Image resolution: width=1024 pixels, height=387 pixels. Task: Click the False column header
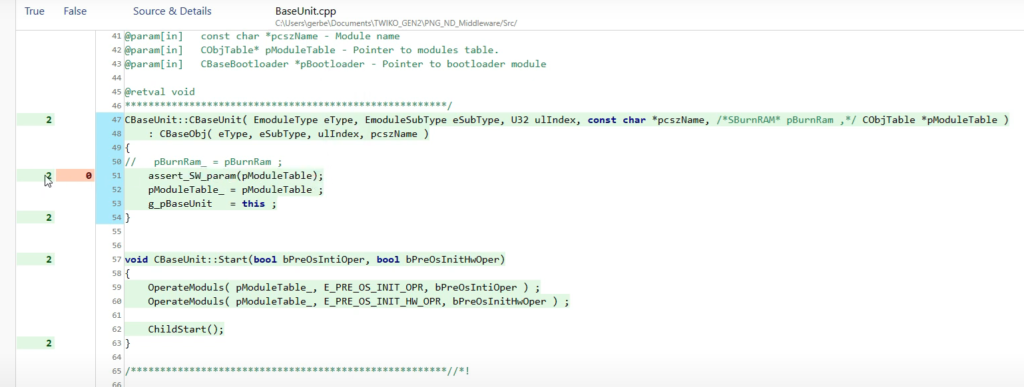[x=75, y=11]
